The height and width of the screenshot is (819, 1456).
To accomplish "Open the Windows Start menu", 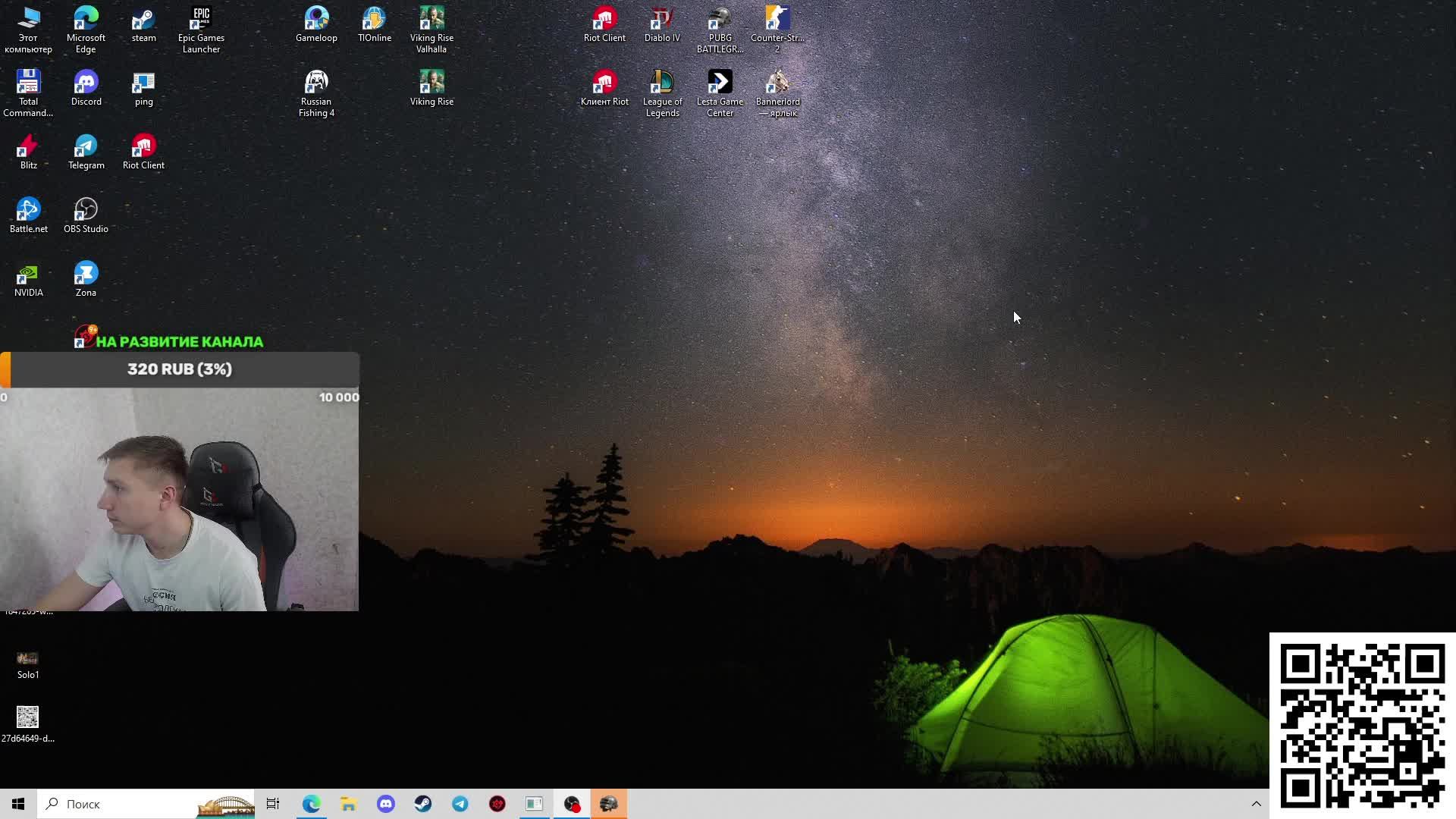I will (18, 804).
